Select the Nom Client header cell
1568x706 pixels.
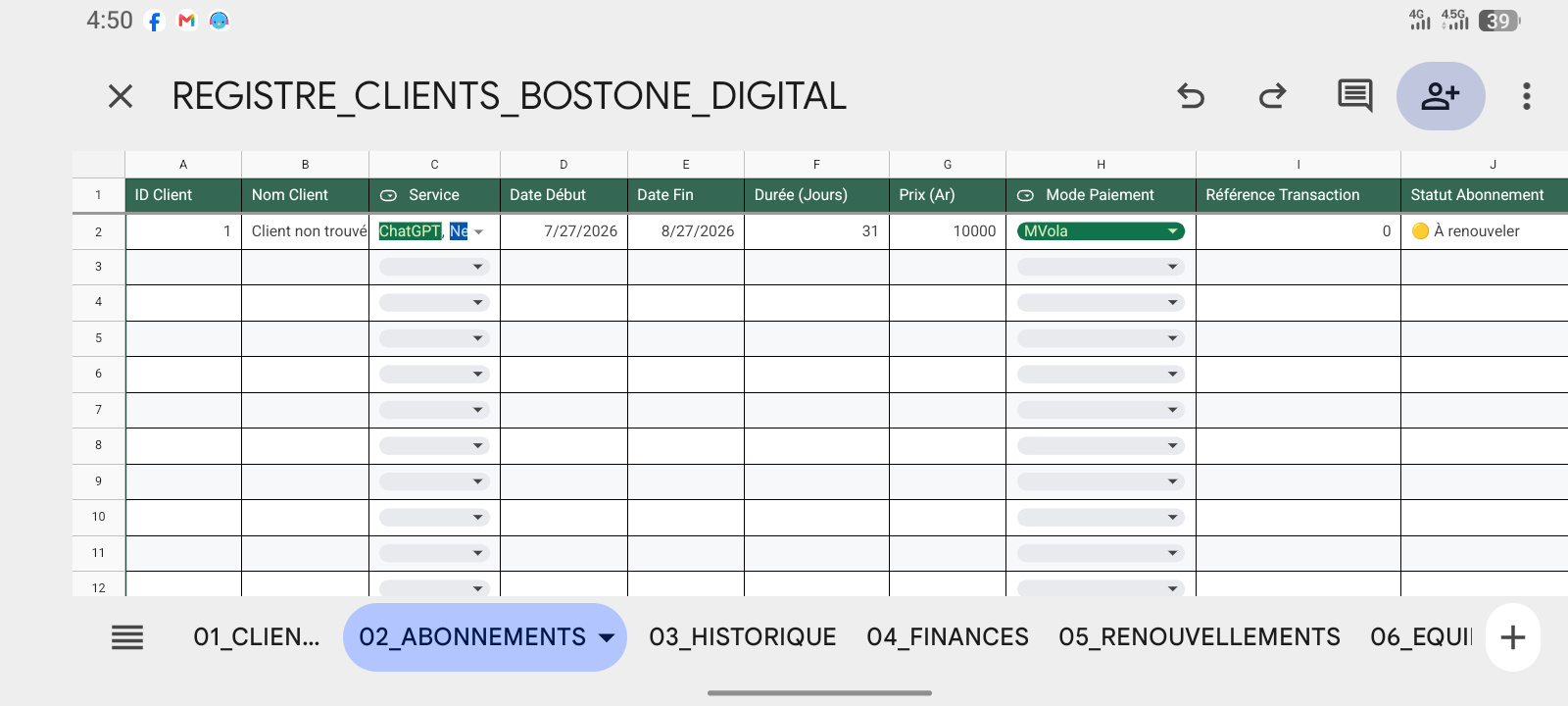[x=305, y=195]
